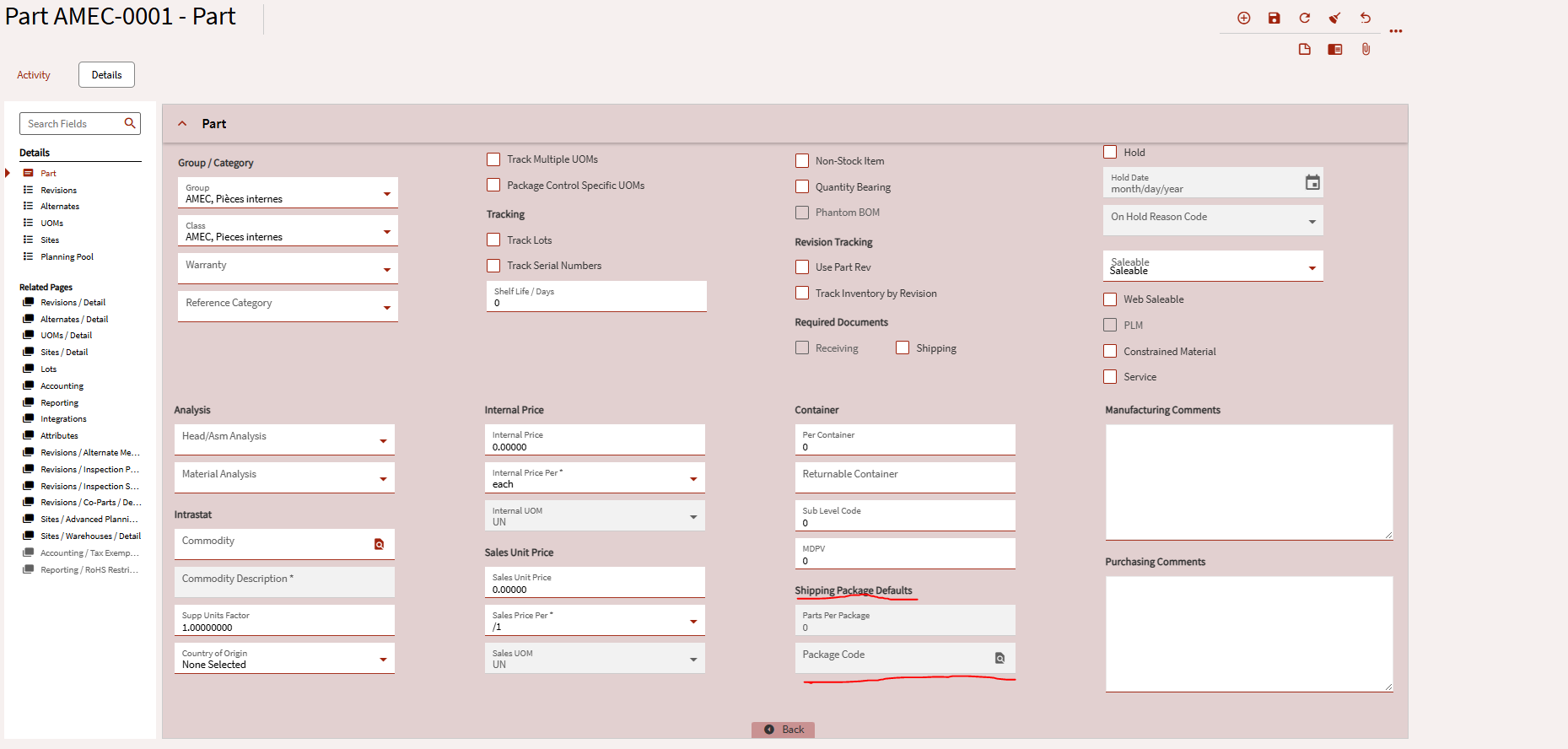Image resolution: width=1568 pixels, height=749 pixels.
Task: Save the part with the floppy disk icon
Action: point(1274,18)
